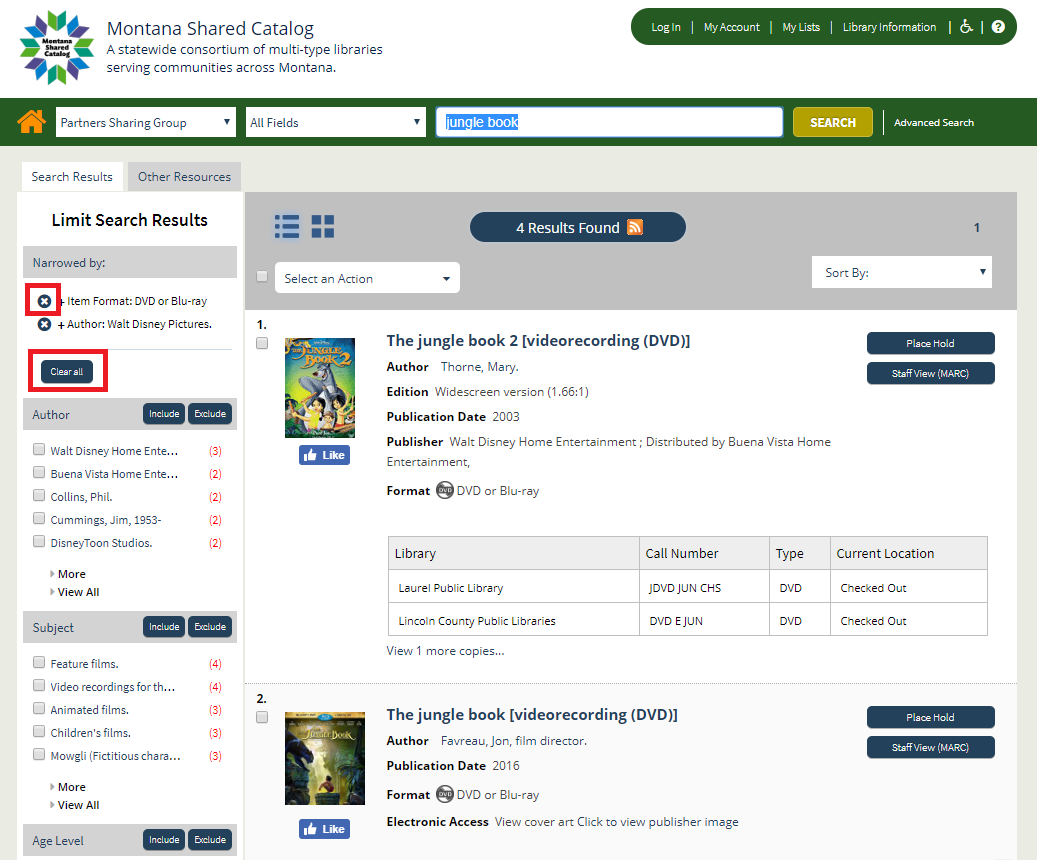Check the select-all results checkbox

[x=262, y=276]
